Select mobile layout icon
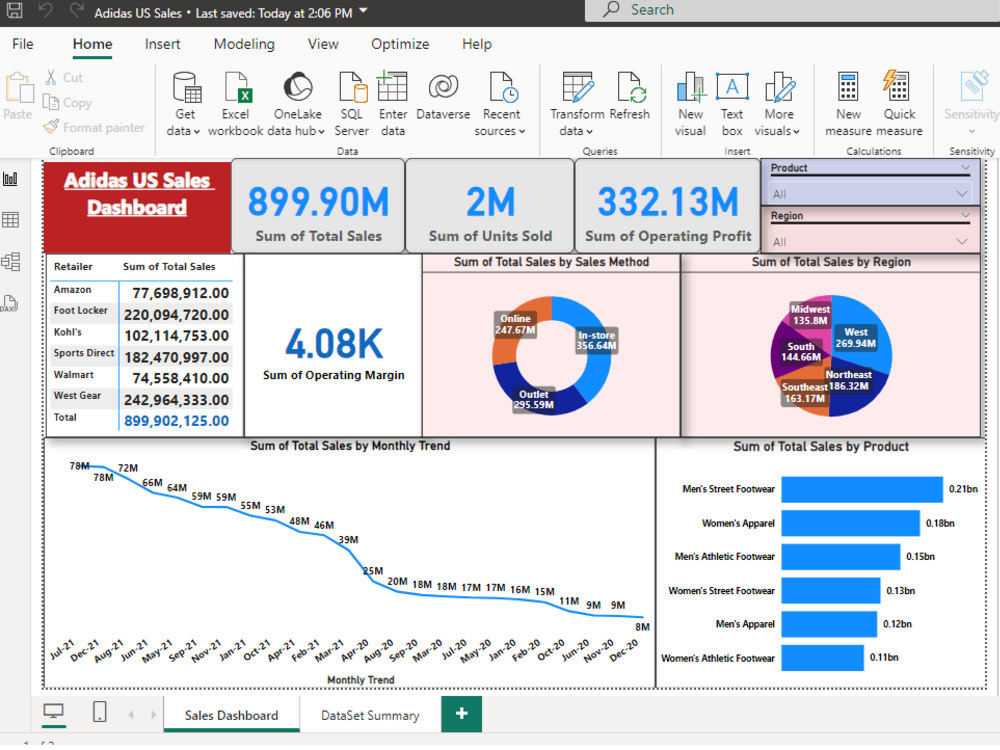 coord(99,711)
